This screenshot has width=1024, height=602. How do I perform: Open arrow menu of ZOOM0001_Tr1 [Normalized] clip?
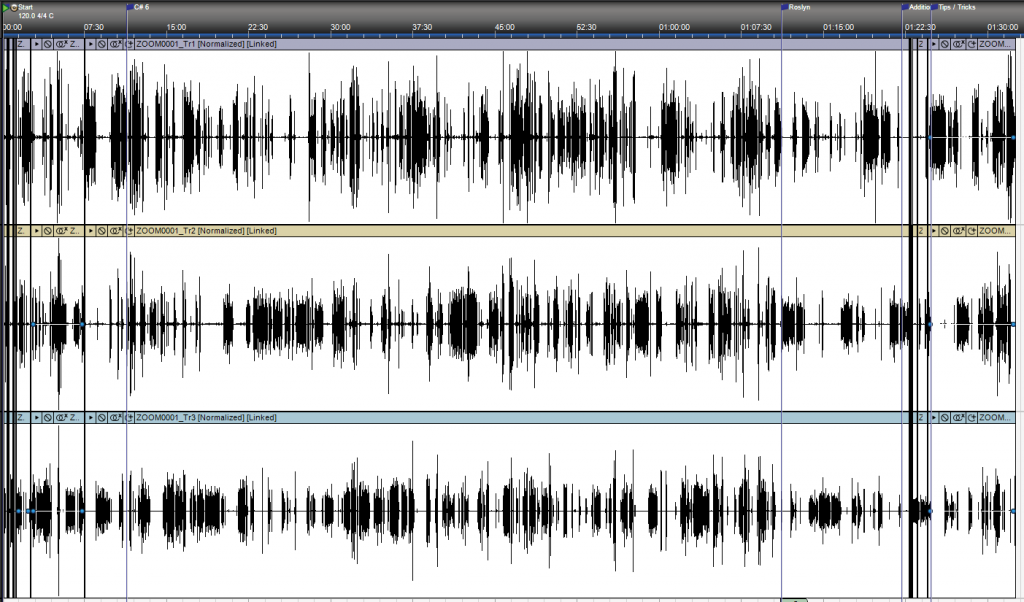[x=91, y=44]
